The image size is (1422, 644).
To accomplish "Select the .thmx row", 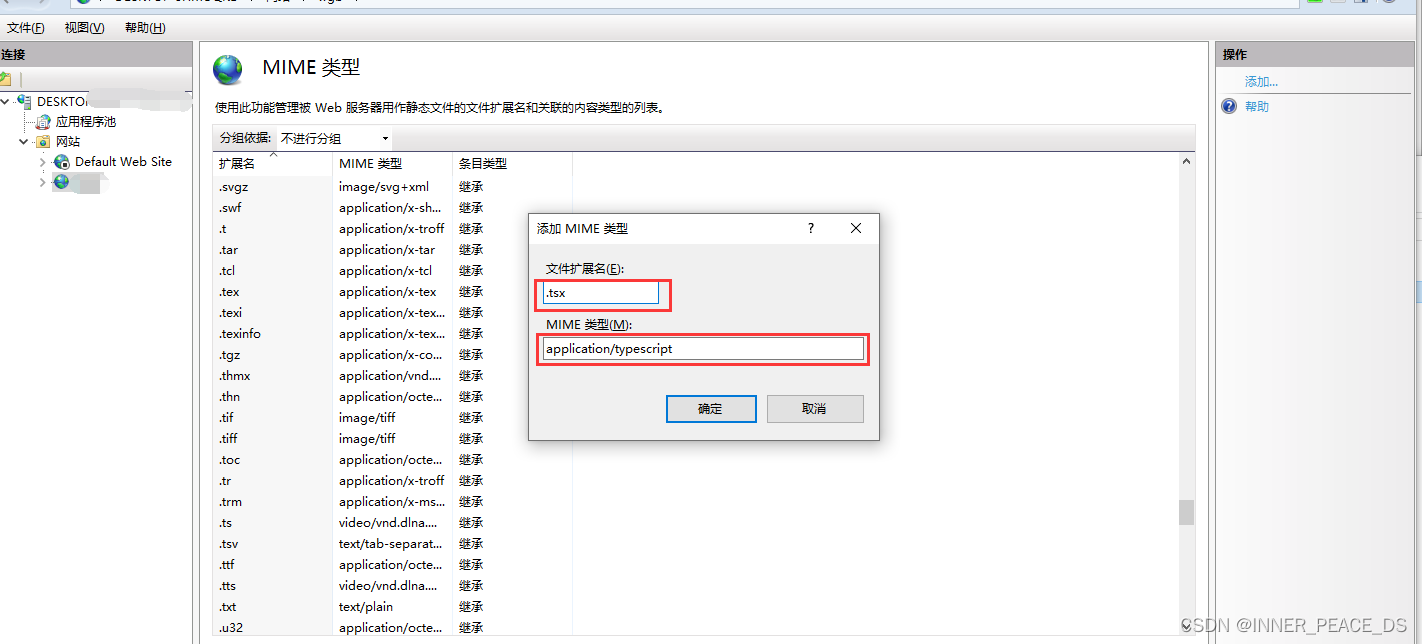I will (x=393, y=376).
